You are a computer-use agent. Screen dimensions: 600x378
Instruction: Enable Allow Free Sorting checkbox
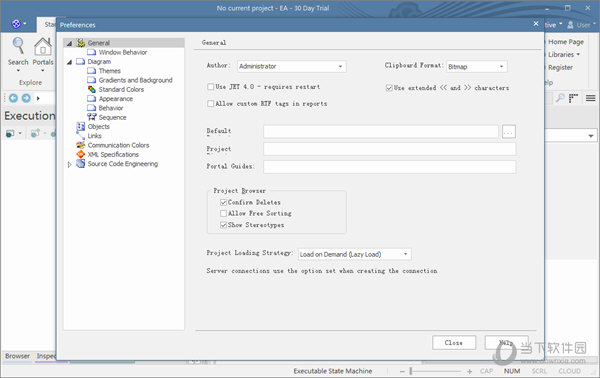223,213
